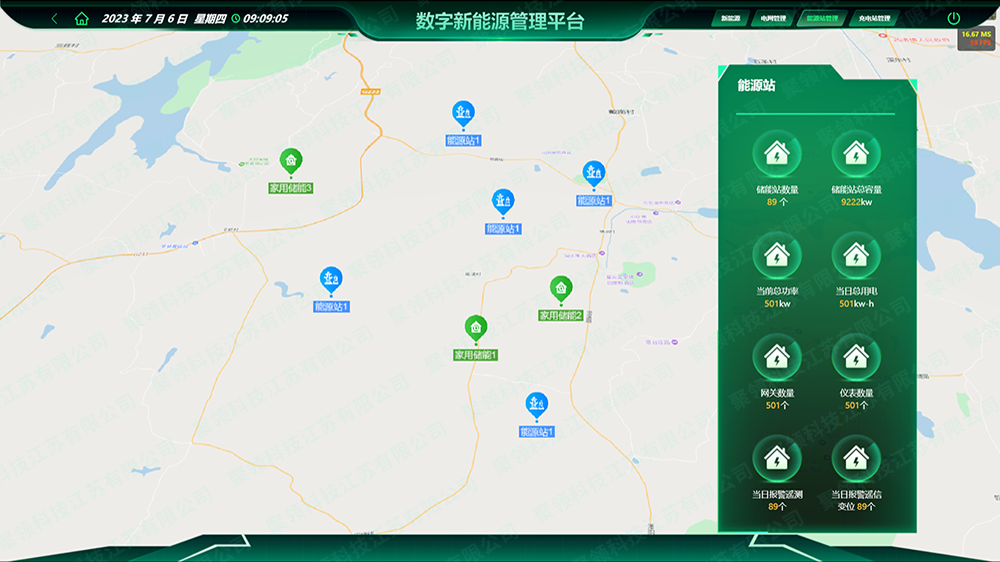
Task: Switch to the 电网管理 tab
Action: pyautogui.click(x=773, y=18)
